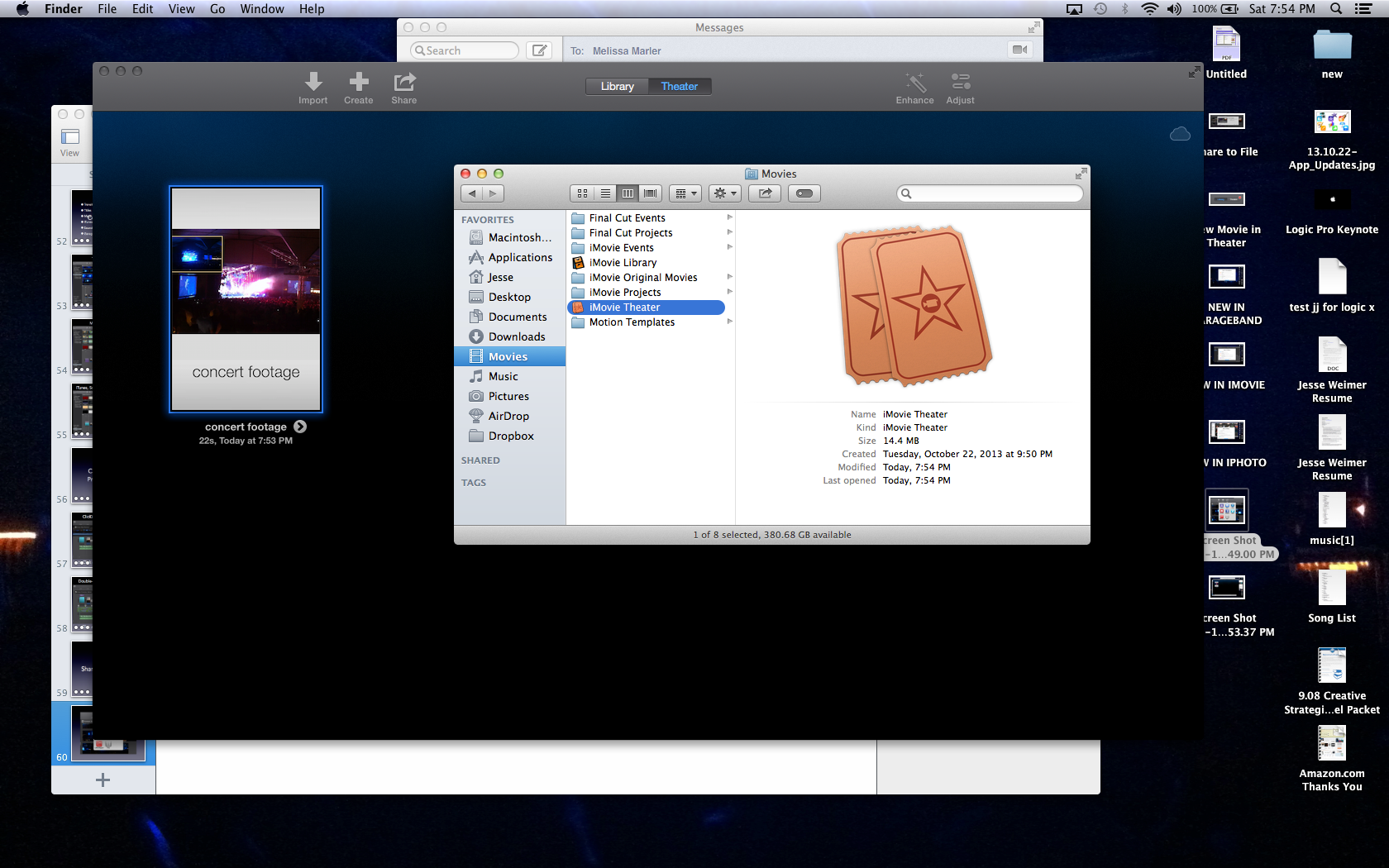Select Pictures in Finder sidebar
Image resolution: width=1389 pixels, height=868 pixels.
pyautogui.click(x=510, y=396)
